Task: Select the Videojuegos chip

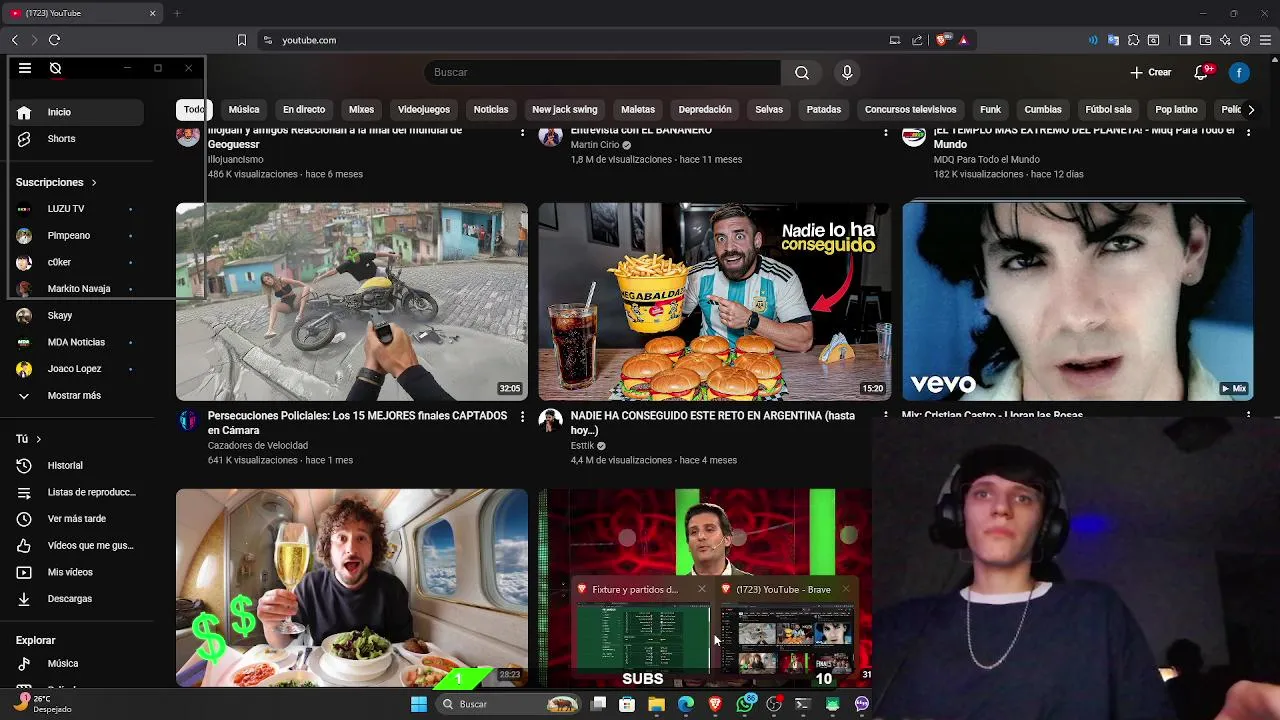Action: point(424,110)
